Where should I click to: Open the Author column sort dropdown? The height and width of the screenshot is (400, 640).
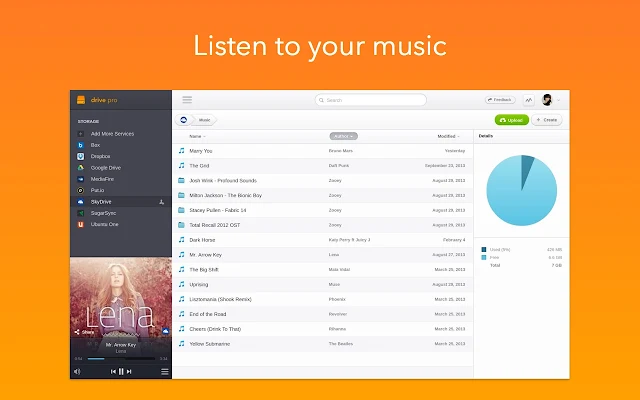click(x=343, y=136)
